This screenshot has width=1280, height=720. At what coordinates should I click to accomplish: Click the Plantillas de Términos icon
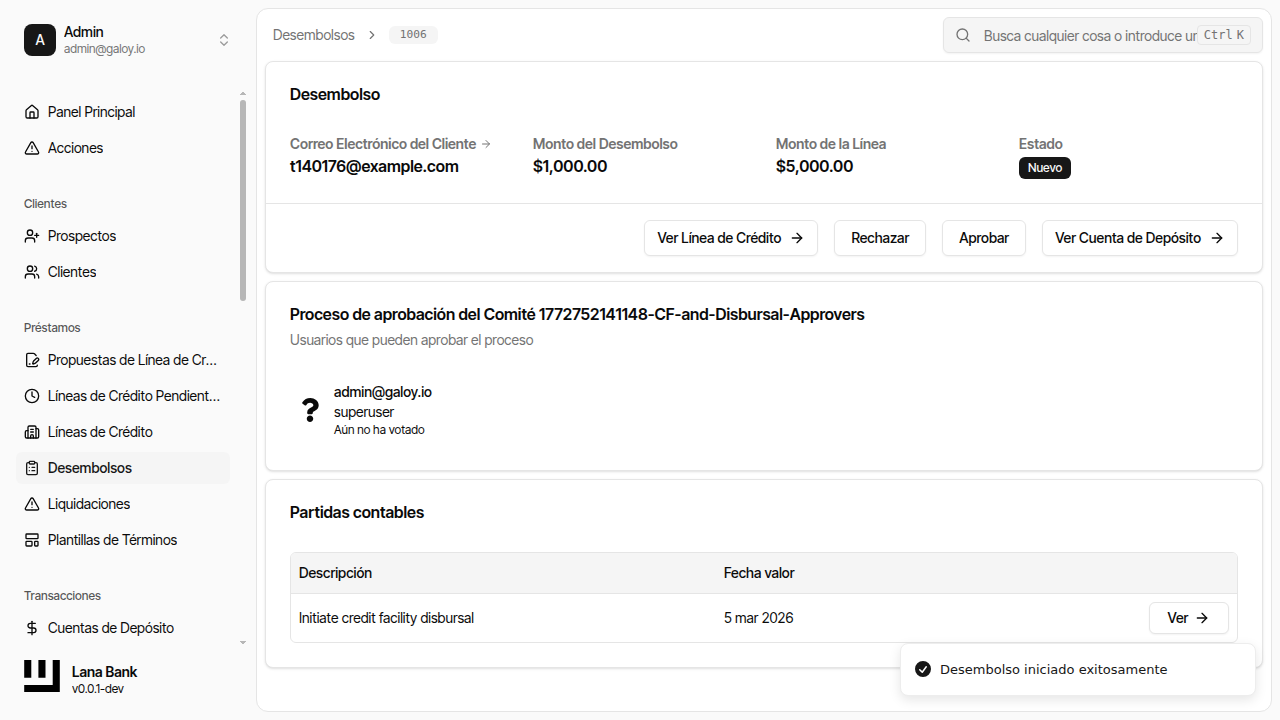click(32, 540)
